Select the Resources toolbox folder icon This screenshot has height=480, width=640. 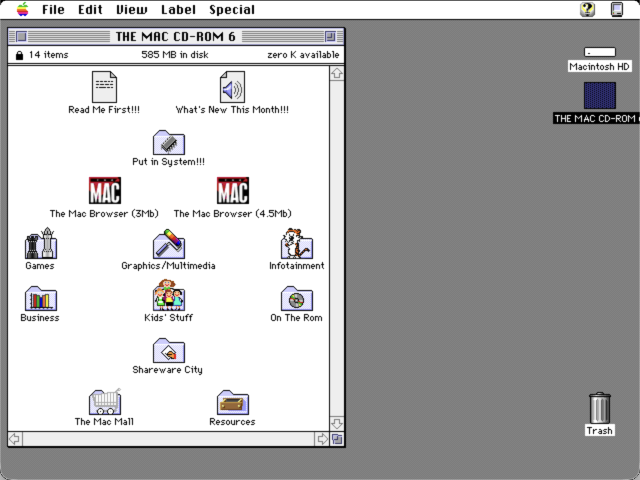pos(233,402)
